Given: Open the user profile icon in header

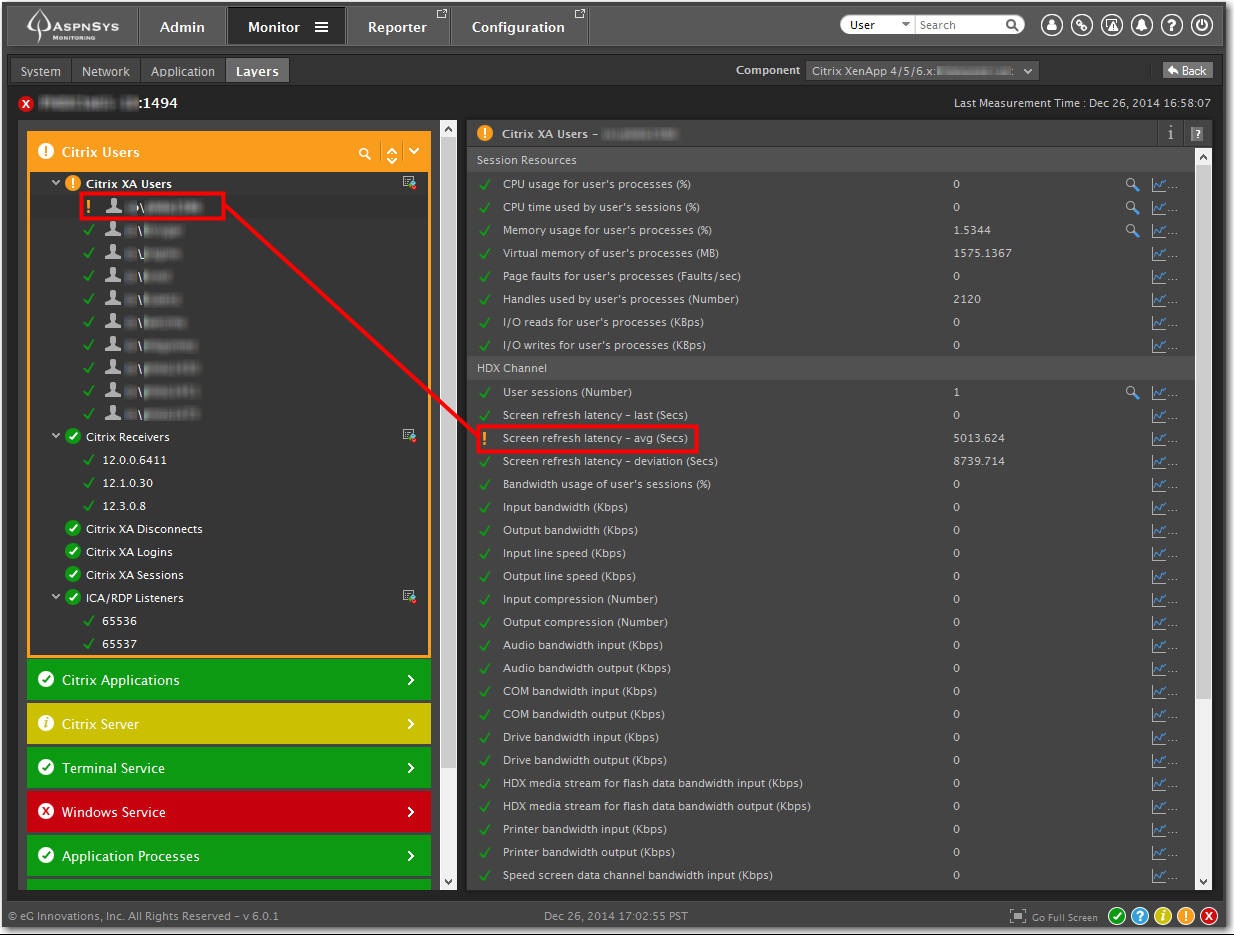Looking at the screenshot, I should [x=1051, y=26].
